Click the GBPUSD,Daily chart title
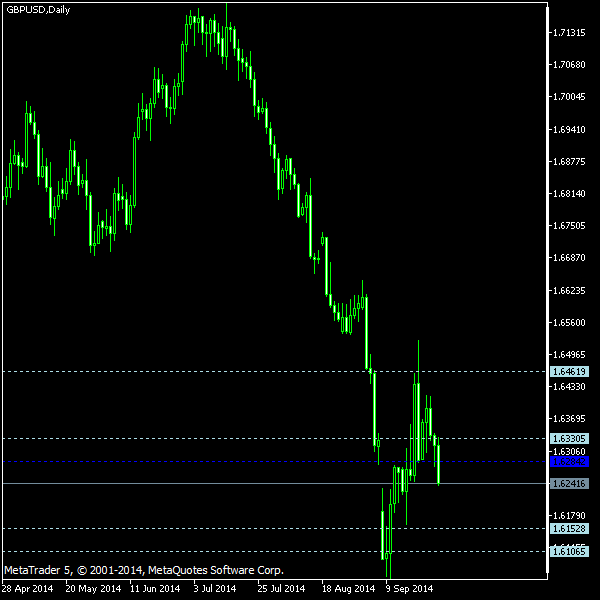This screenshot has width=600, height=600. 38,10
